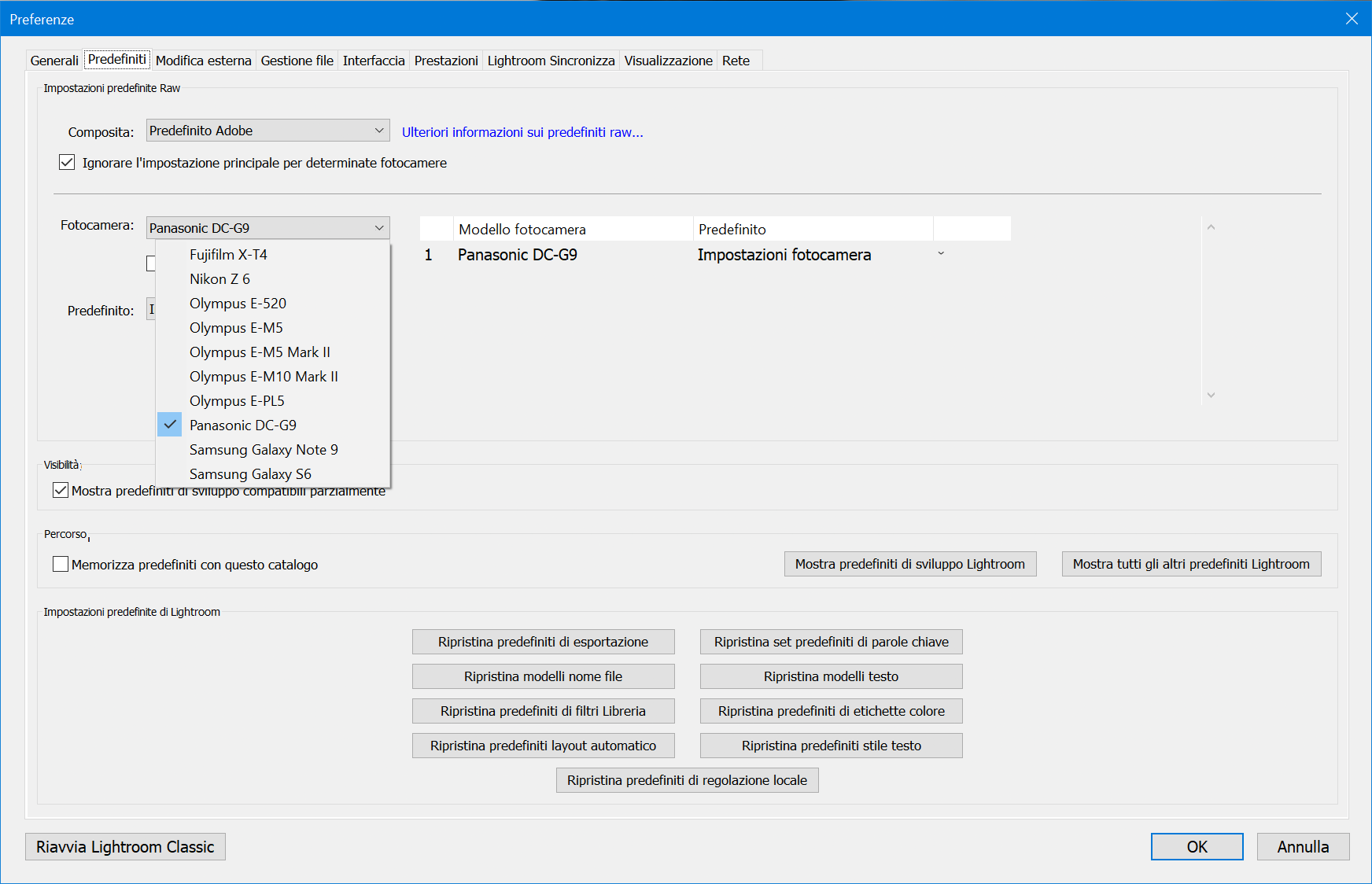
Task: Choose Samsung Galaxy Note 9 camera
Action: (x=273, y=450)
